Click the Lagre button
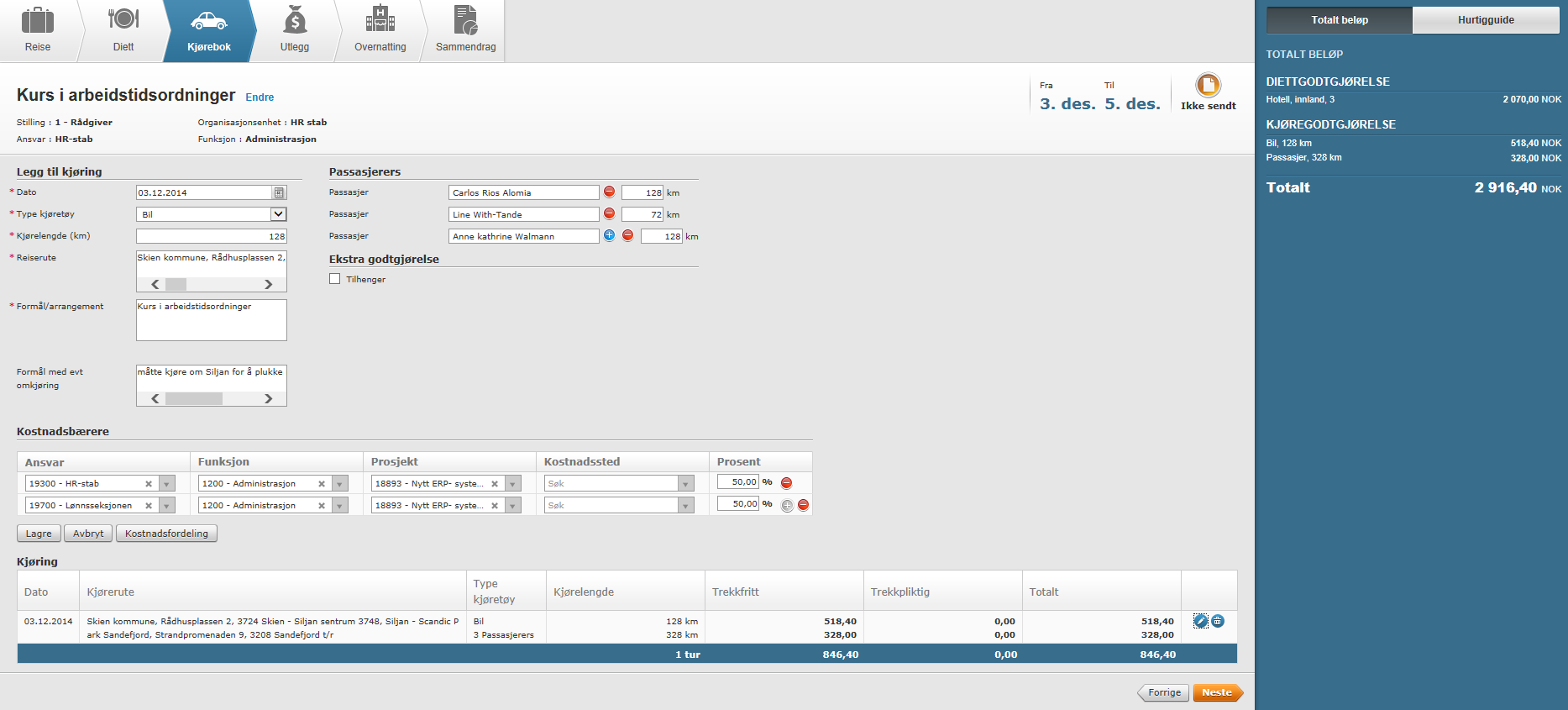 39,534
